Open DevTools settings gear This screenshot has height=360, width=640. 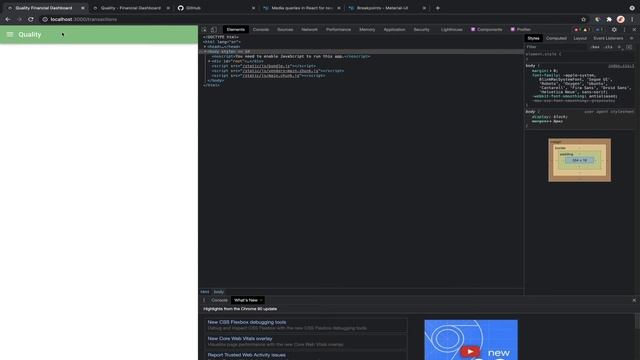coord(614,29)
